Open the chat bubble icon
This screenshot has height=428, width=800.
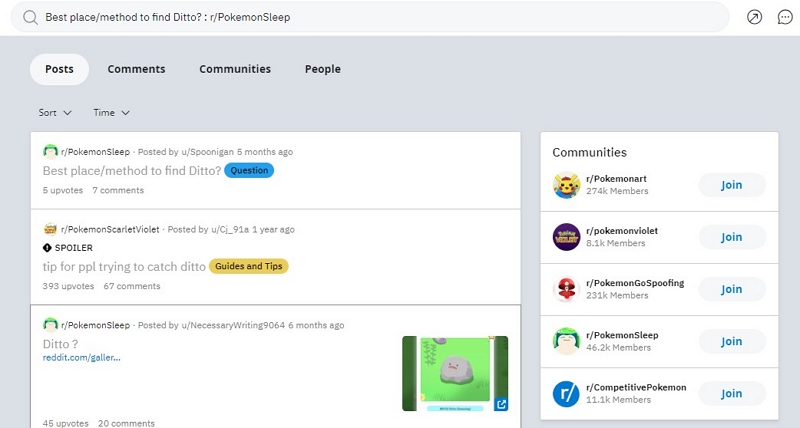(785, 17)
